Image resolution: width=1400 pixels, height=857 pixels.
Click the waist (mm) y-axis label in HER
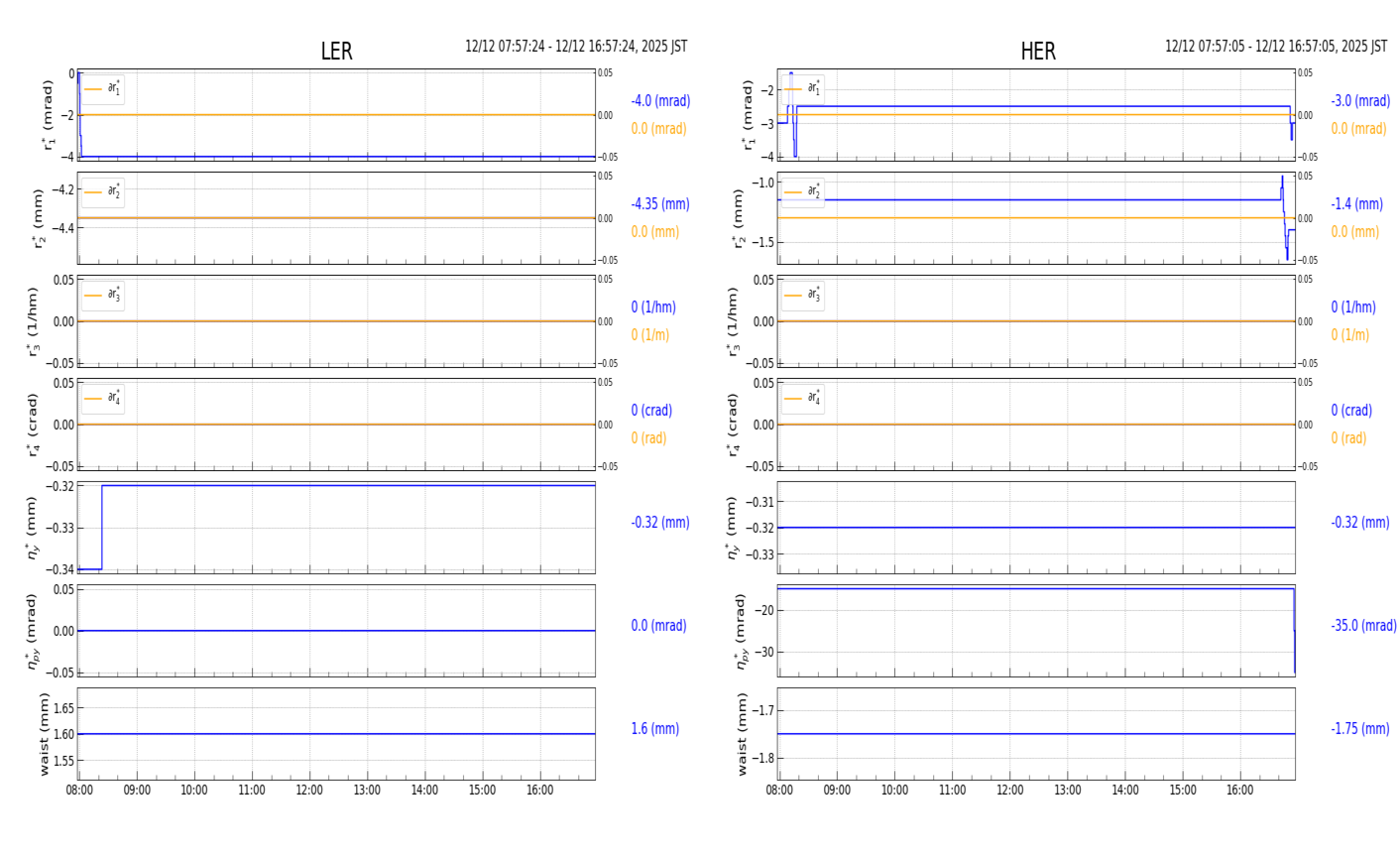click(742, 734)
